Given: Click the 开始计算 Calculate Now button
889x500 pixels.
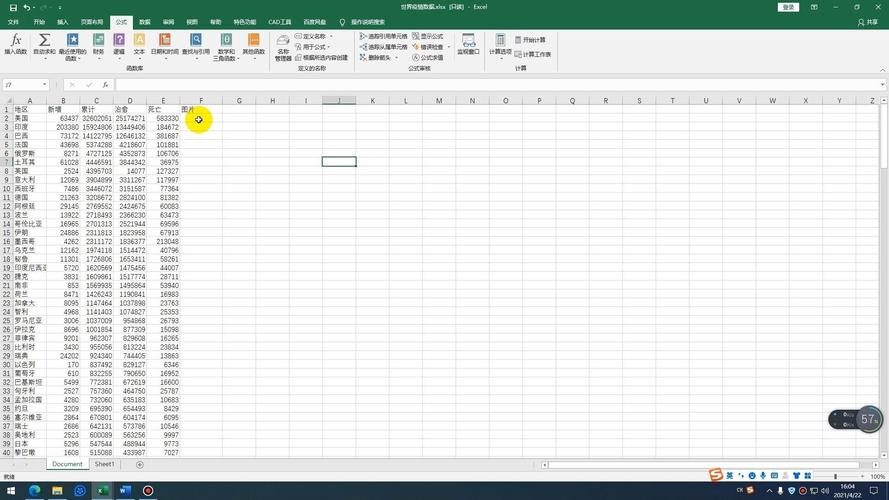Looking at the screenshot, I should (530, 40).
